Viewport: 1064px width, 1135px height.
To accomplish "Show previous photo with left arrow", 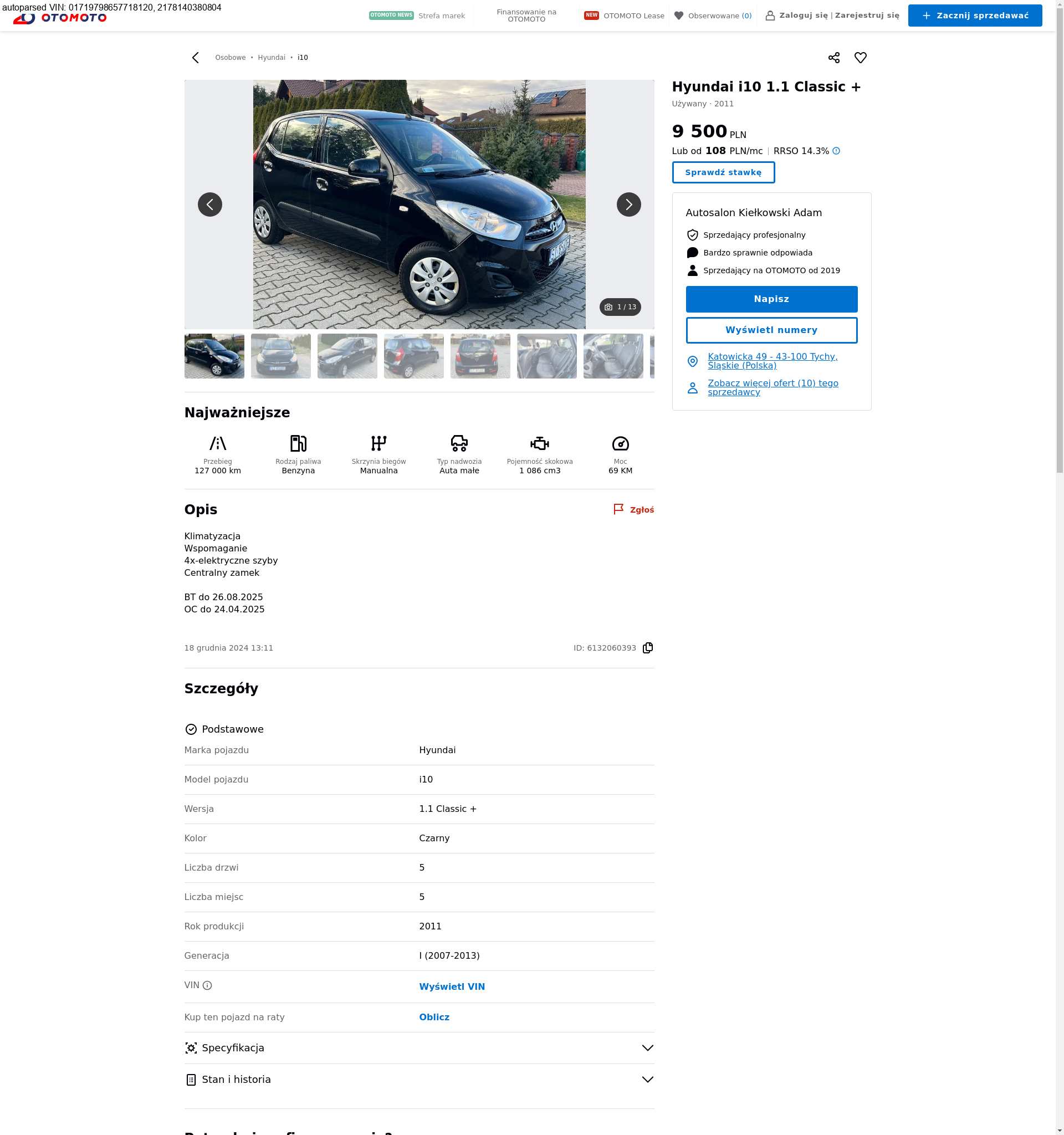I will (209, 204).
